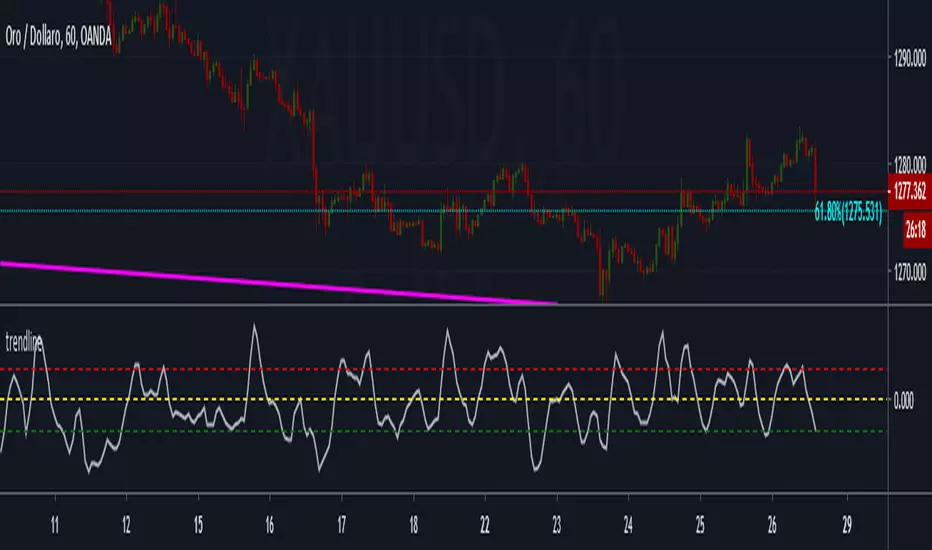Click the 26:18 candle countdown label
Screen dimensions: 932x550
tap(916, 229)
